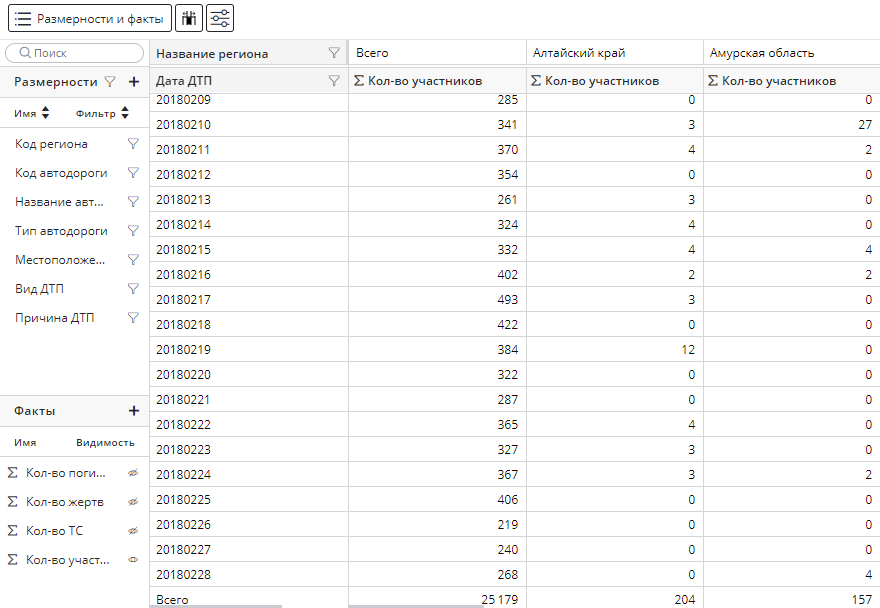Click the plus icon next to Размерности
Screen dimensions: 880x608
coord(134,82)
